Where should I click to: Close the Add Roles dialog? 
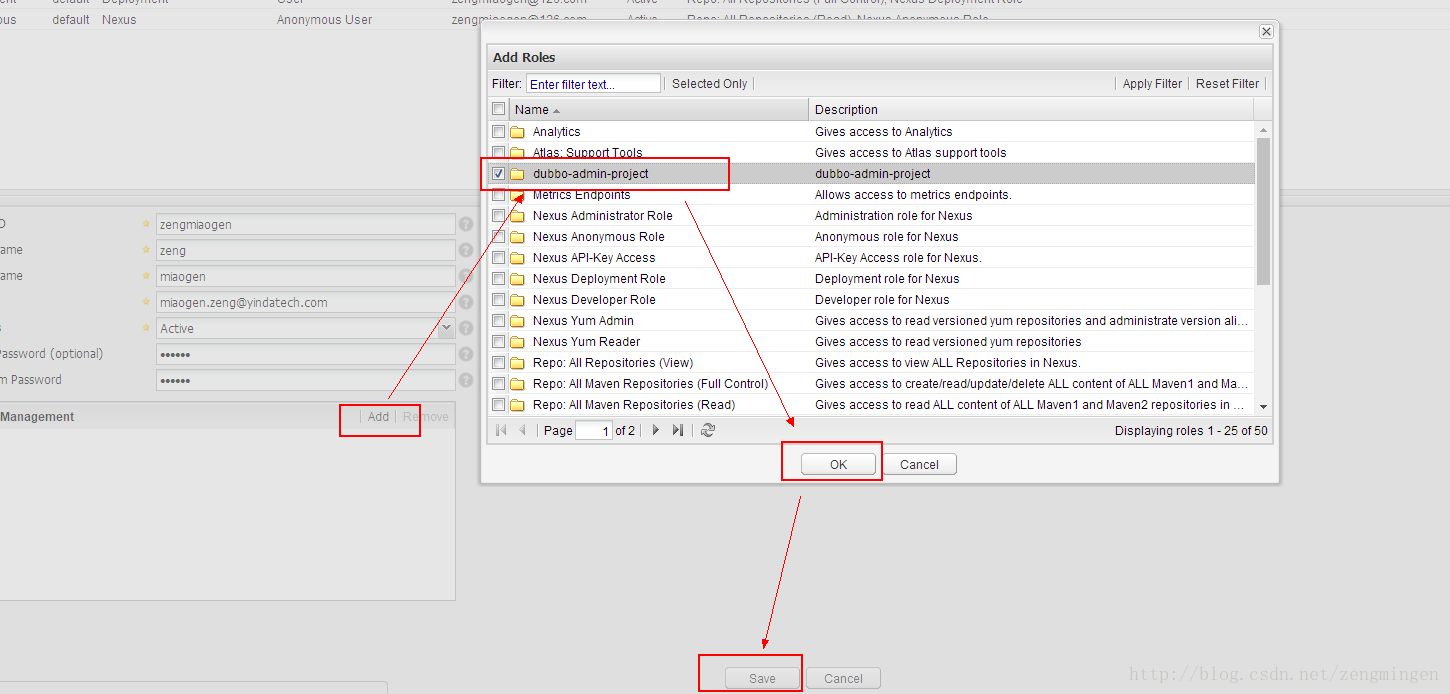(1266, 31)
